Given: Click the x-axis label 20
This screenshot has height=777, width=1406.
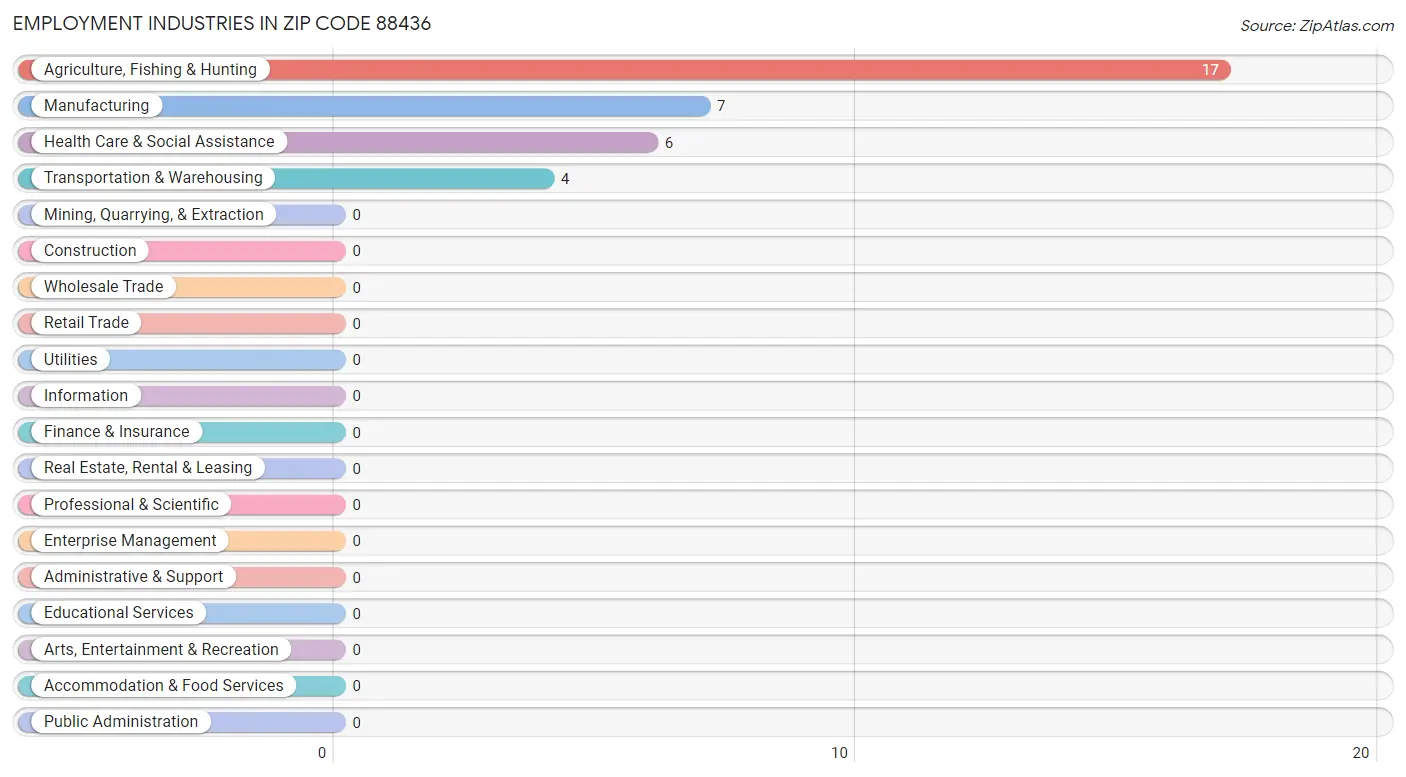Looking at the screenshot, I should pyautogui.click(x=1361, y=753).
